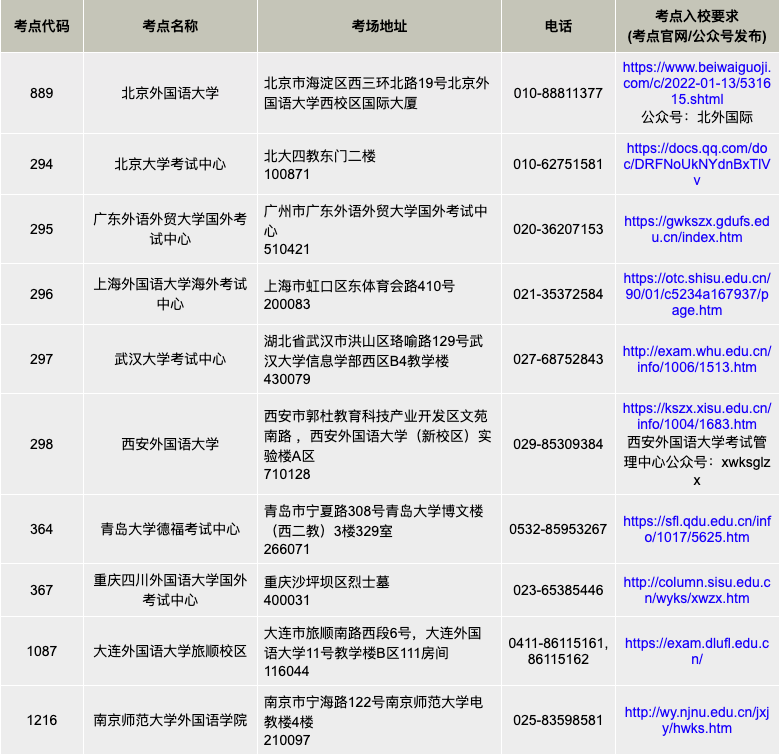Select test center code 889
779x755 pixels.
pos(42,93)
